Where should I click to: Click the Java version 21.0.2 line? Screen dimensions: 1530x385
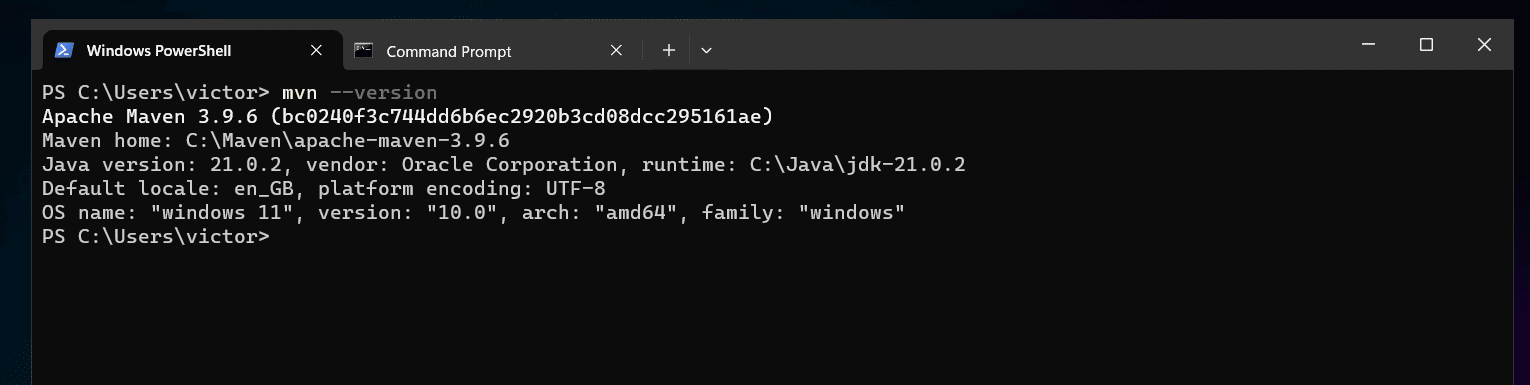(x=504, y=164)
